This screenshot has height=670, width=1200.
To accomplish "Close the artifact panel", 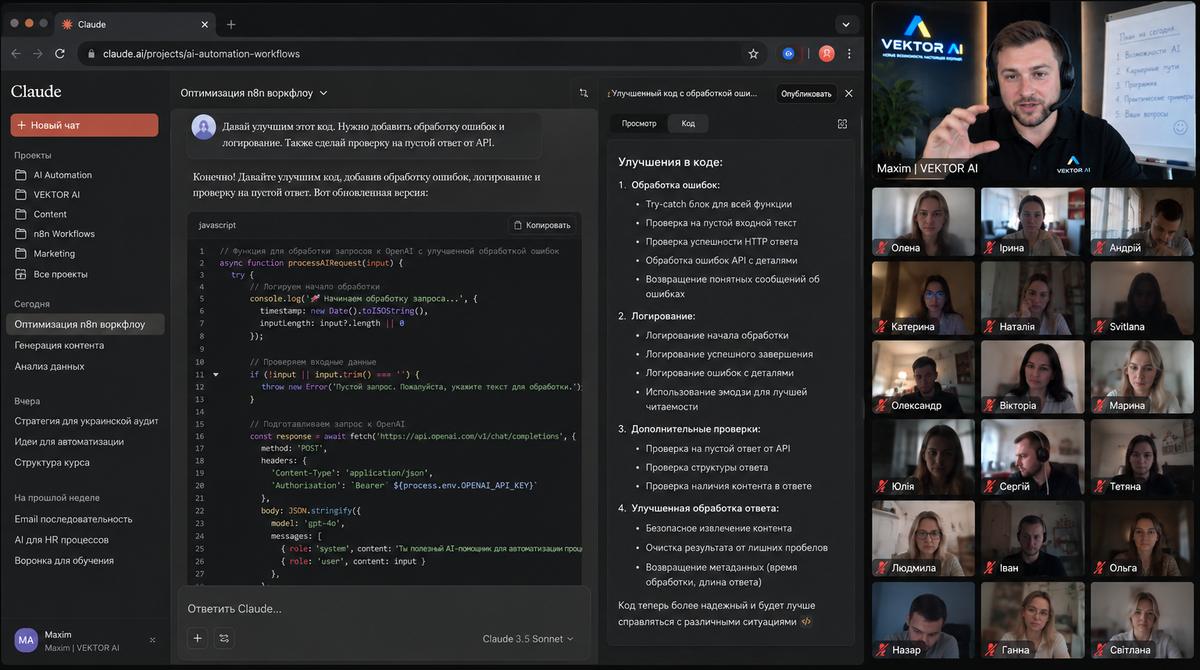I will coord(849,93).
